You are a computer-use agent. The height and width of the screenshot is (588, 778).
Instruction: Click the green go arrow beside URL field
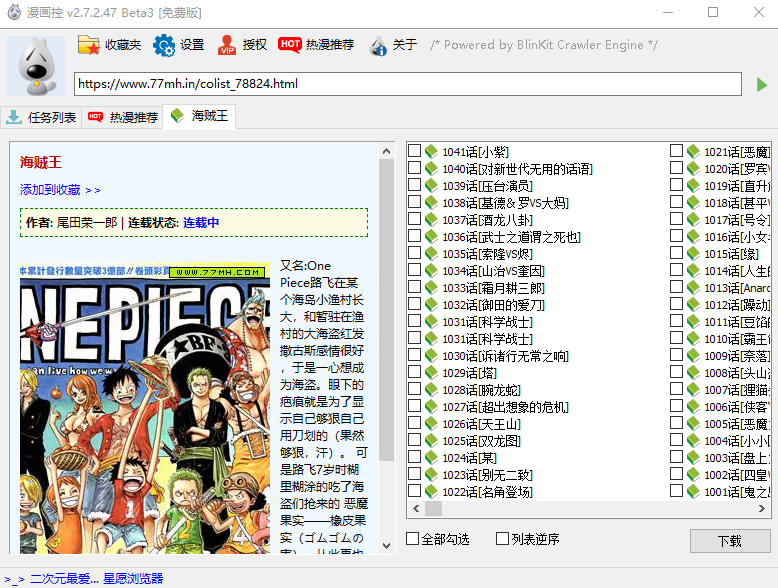coord(762,84)
